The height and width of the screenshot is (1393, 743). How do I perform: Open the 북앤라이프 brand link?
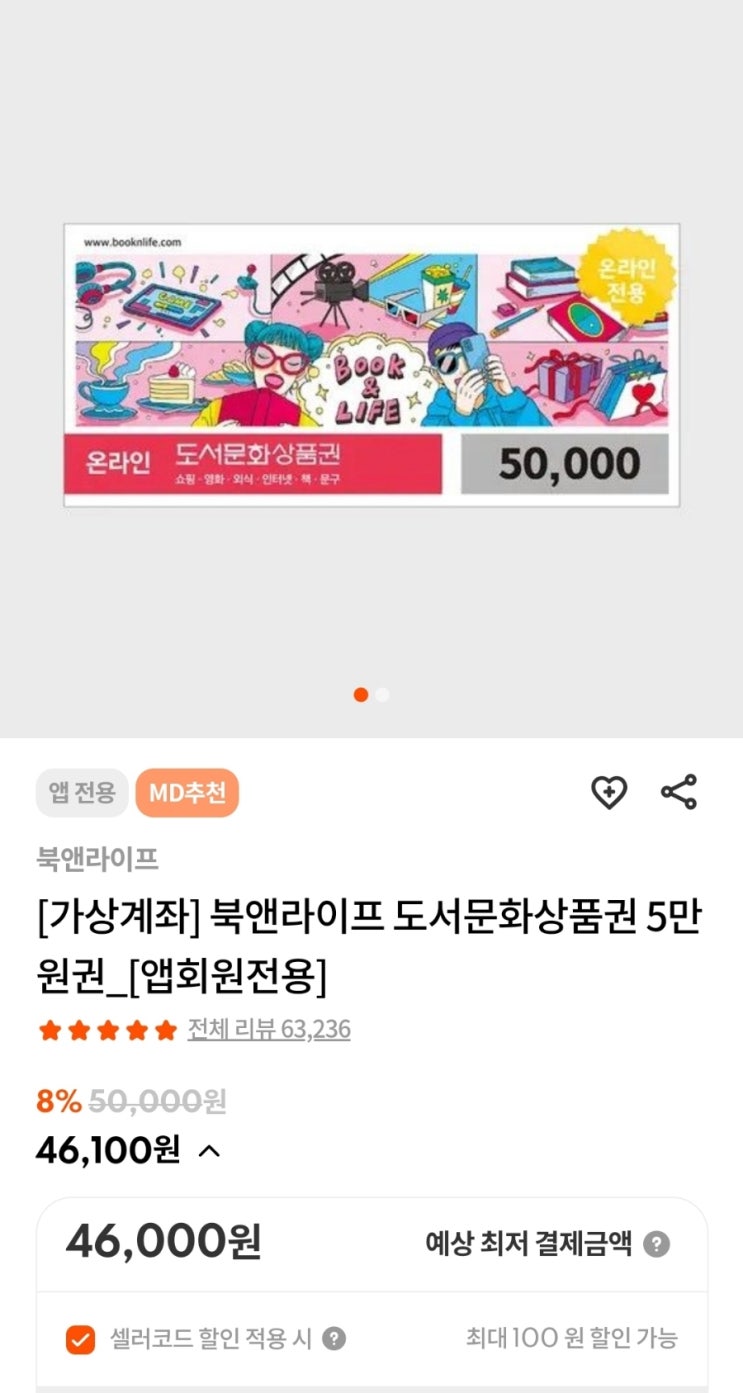(98, 859)
